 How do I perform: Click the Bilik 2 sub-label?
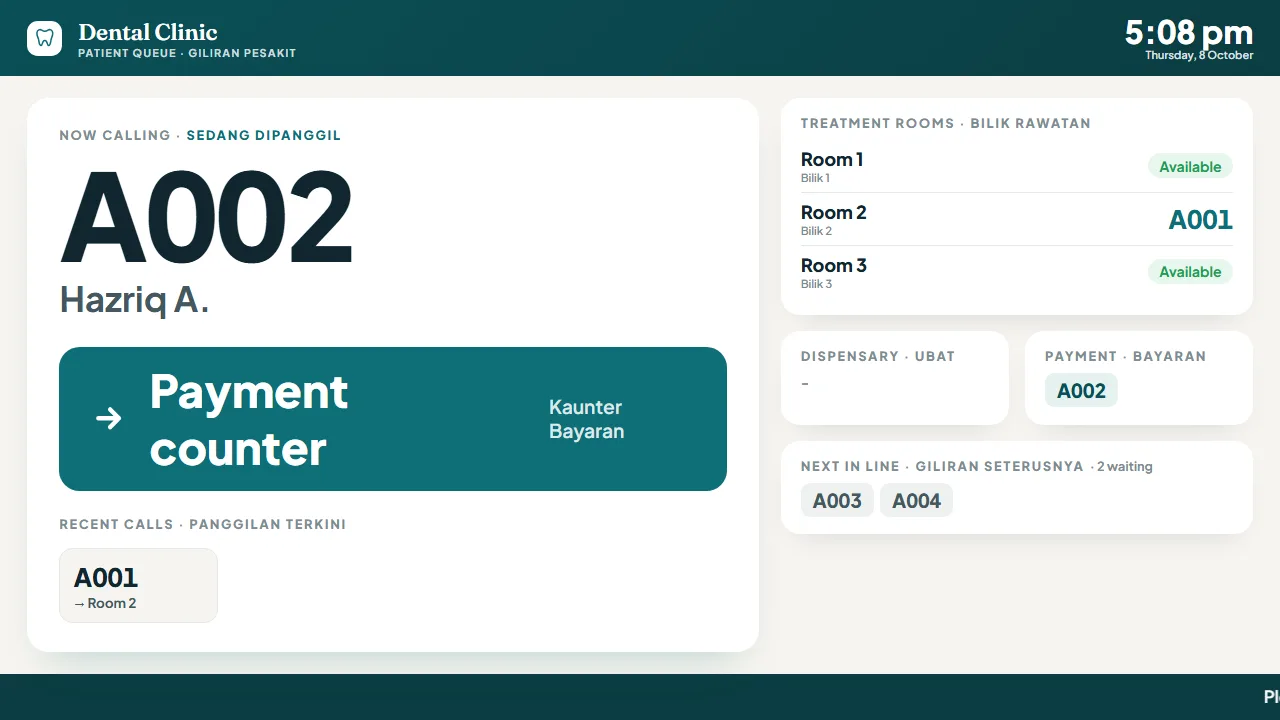[x=816, y=231]
